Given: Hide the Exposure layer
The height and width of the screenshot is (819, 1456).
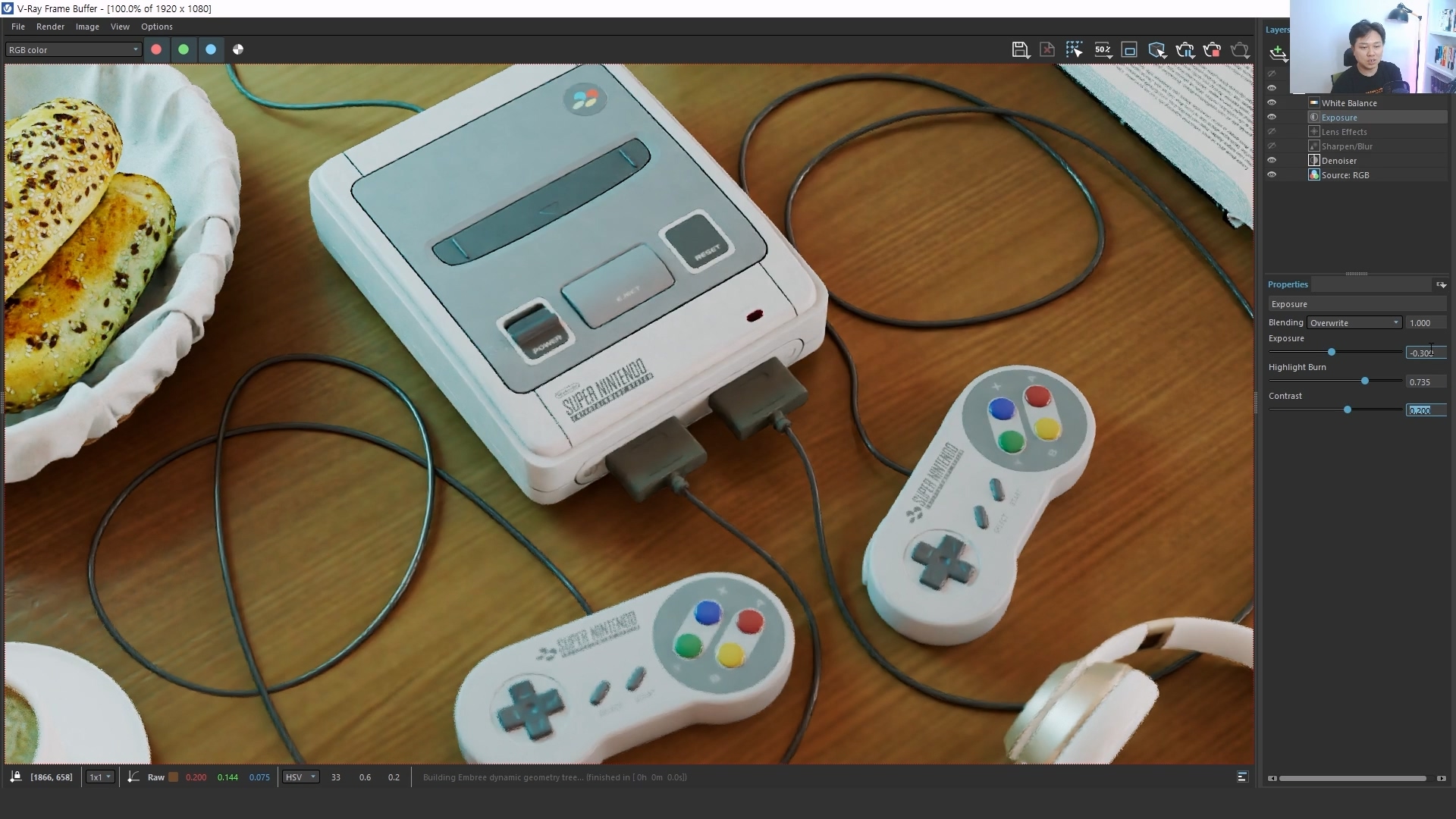Looking at the screenshot, I should pyautogui.click(x=1272, y=117).
